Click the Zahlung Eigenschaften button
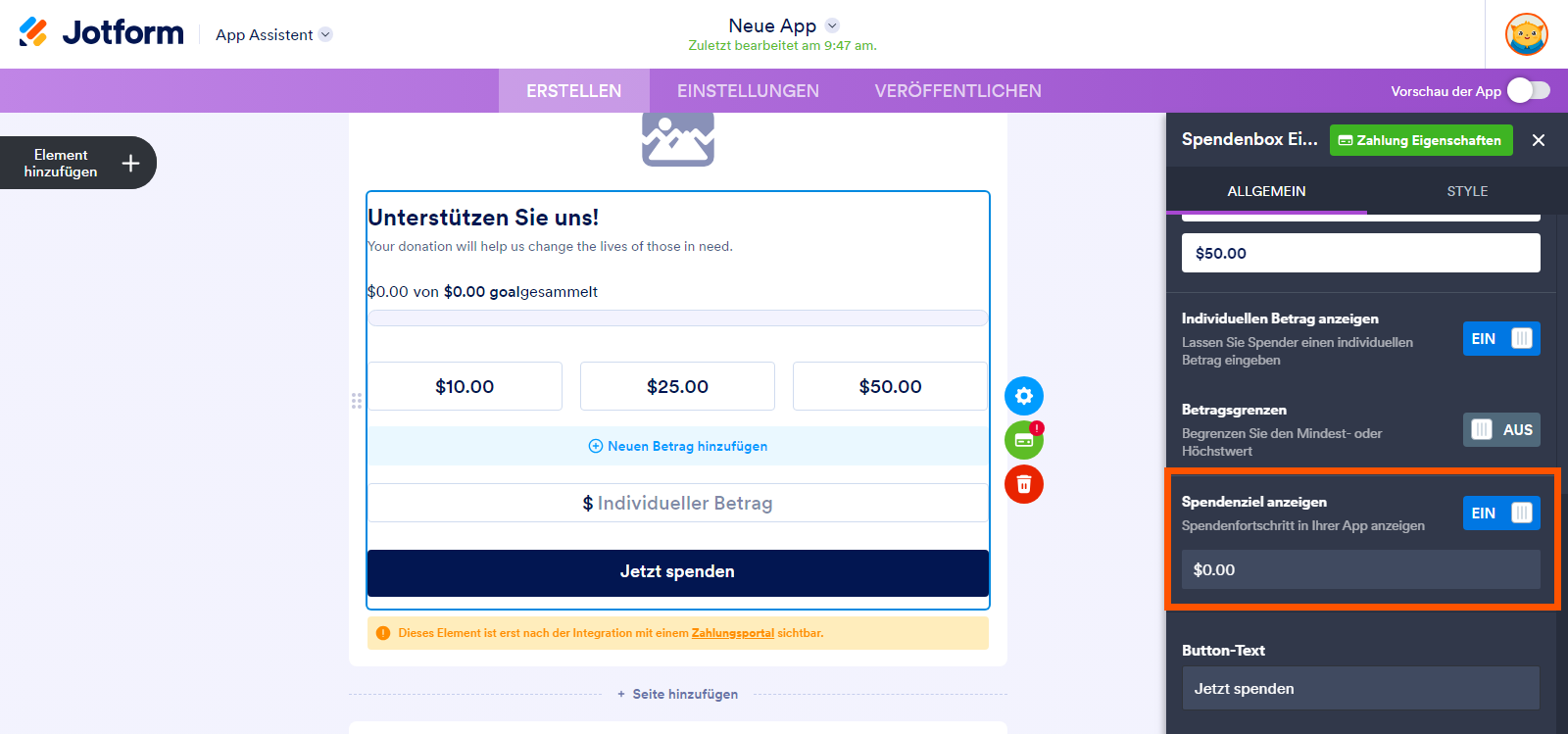The image size is (1568, 734). pyautogui.click(x=1420, y=140)
